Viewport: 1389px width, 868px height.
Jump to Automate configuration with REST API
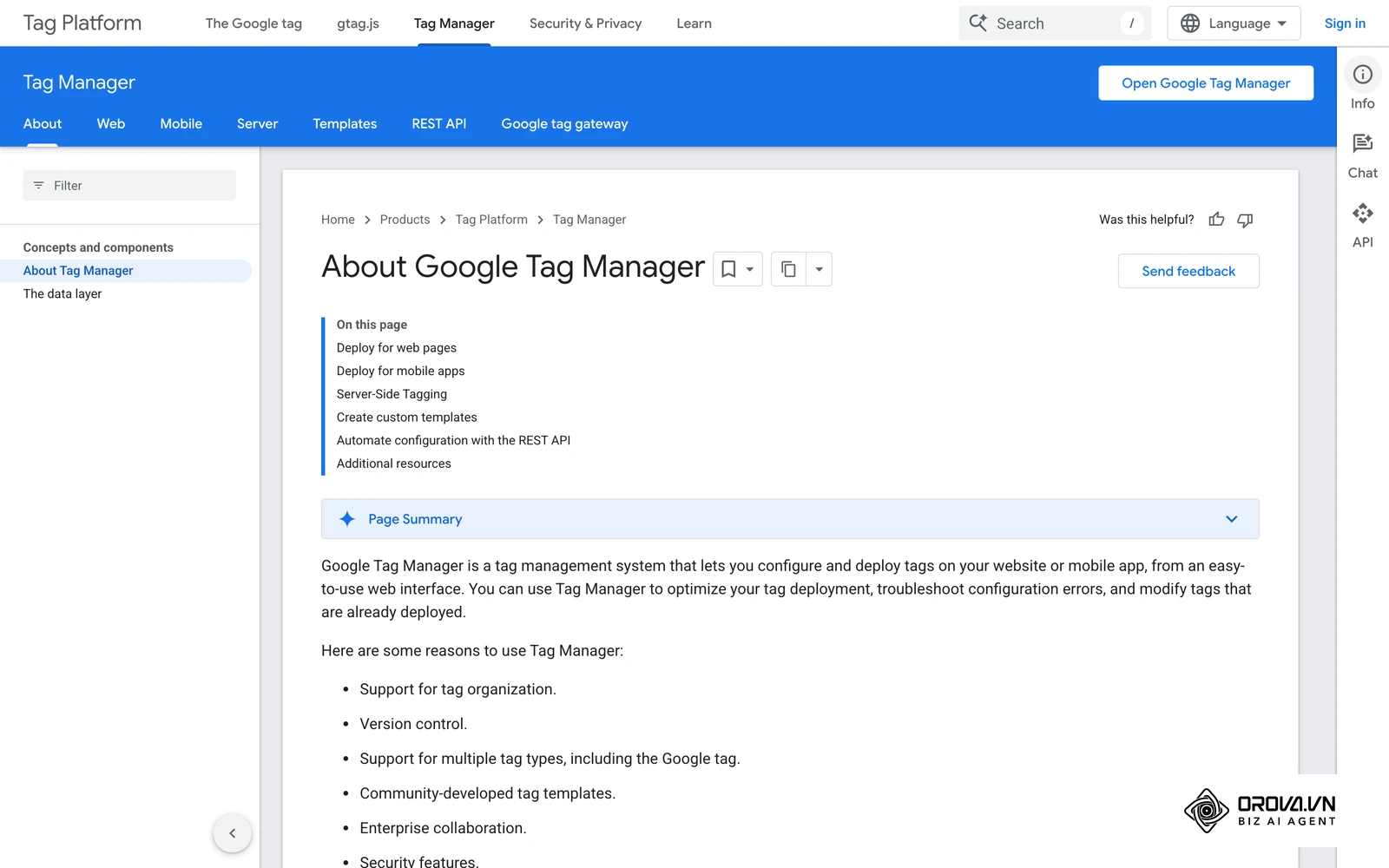(453, 441)
